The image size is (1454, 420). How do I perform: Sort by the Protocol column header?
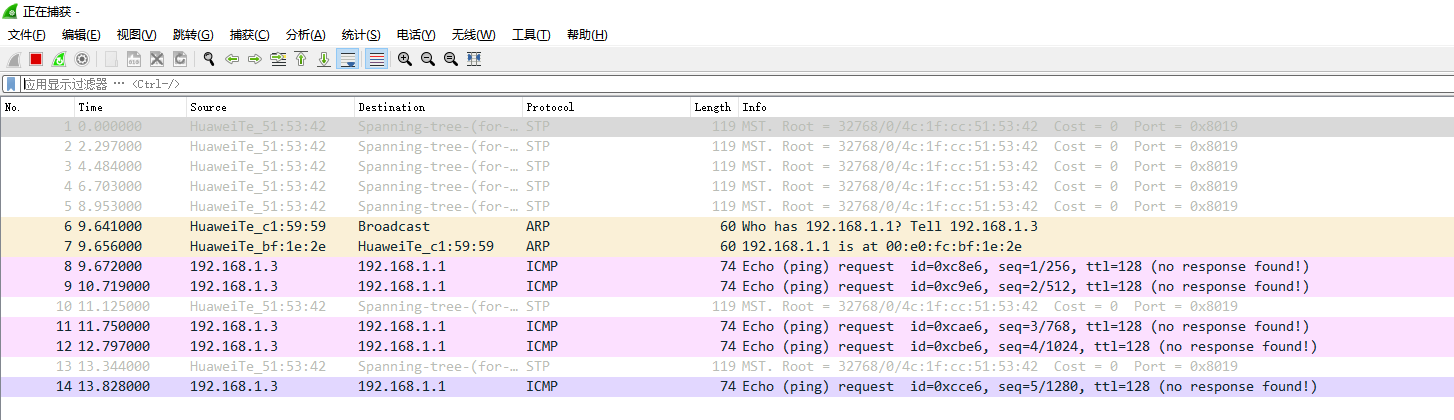[606, 107]
